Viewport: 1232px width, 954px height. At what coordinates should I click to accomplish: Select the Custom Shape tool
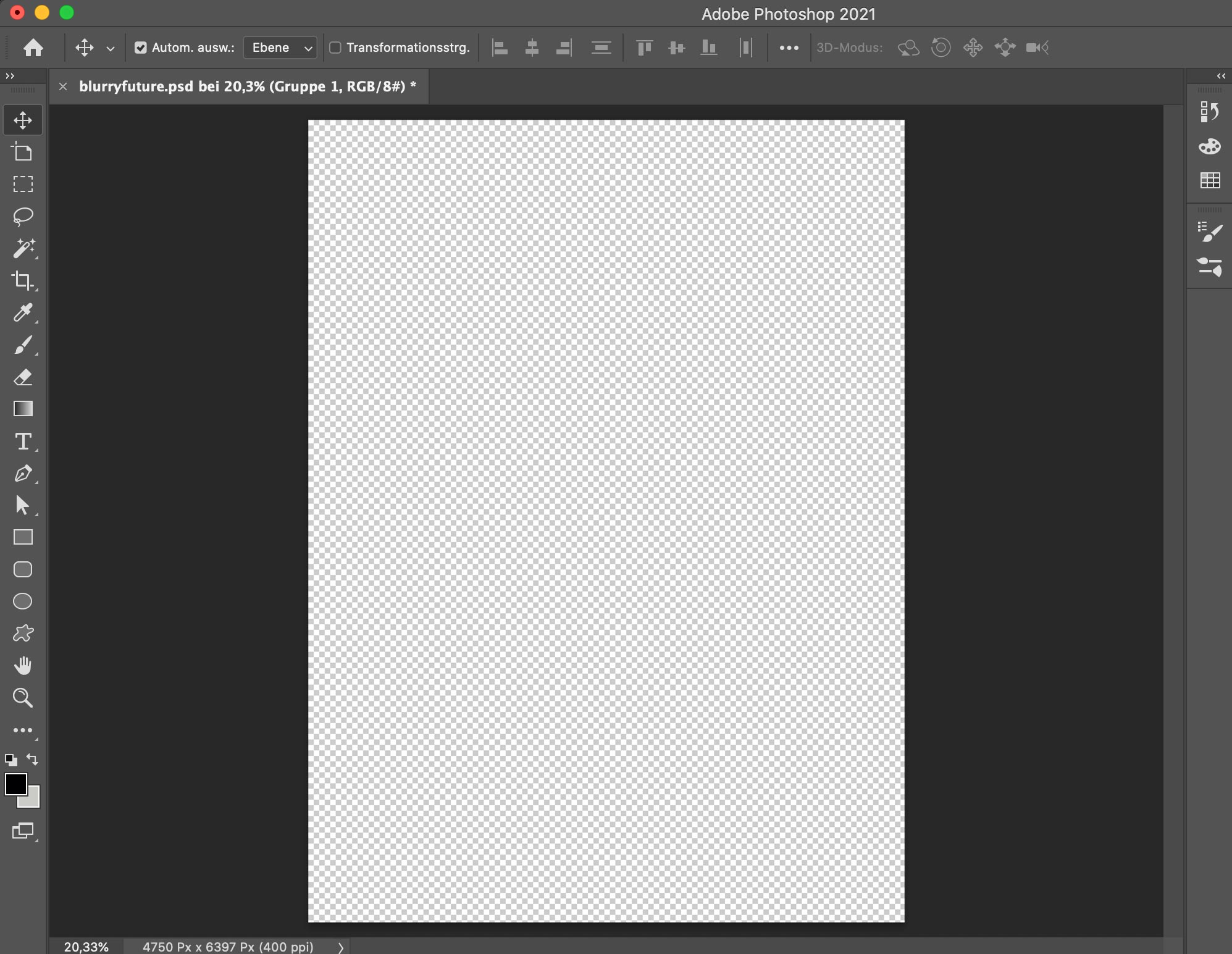23,634
